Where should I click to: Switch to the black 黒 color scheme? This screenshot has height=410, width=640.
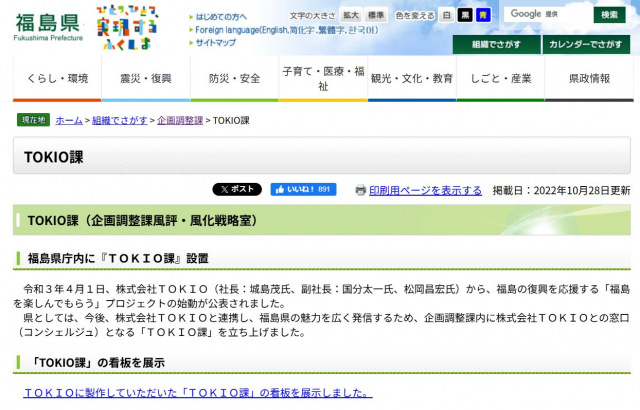tap(465, 16)
